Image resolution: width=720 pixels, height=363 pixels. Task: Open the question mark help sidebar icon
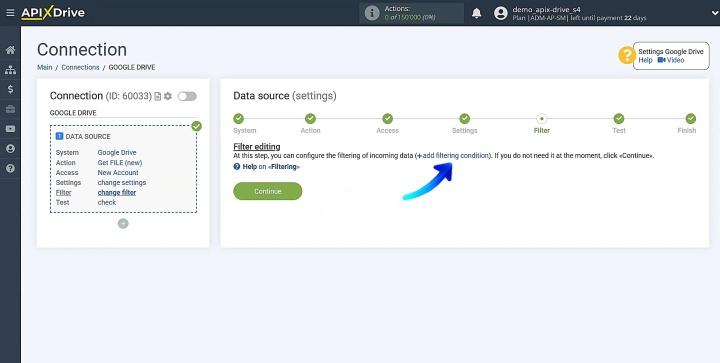tap(10, 168)
